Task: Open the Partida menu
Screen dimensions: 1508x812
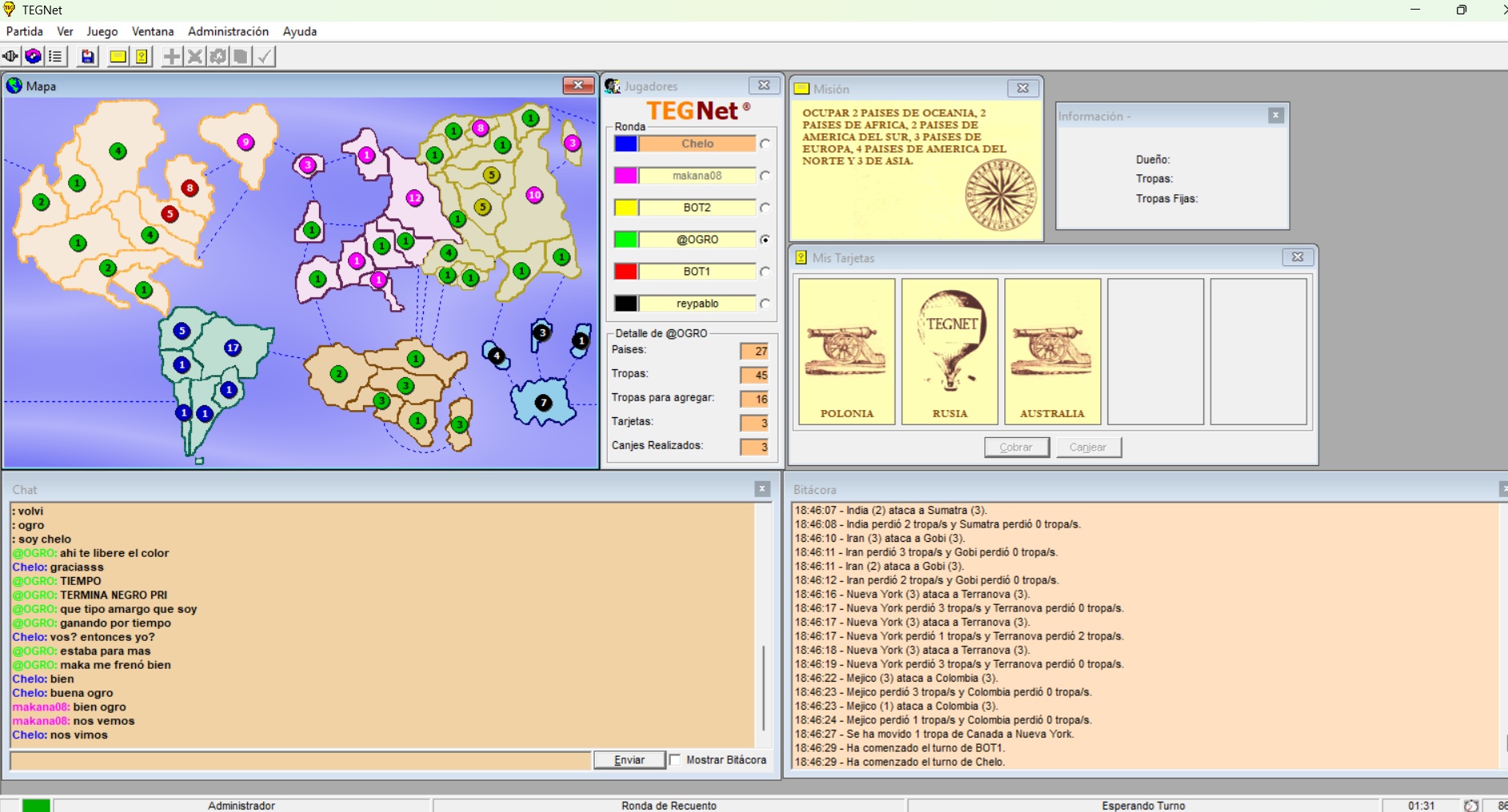Action: 25,31
